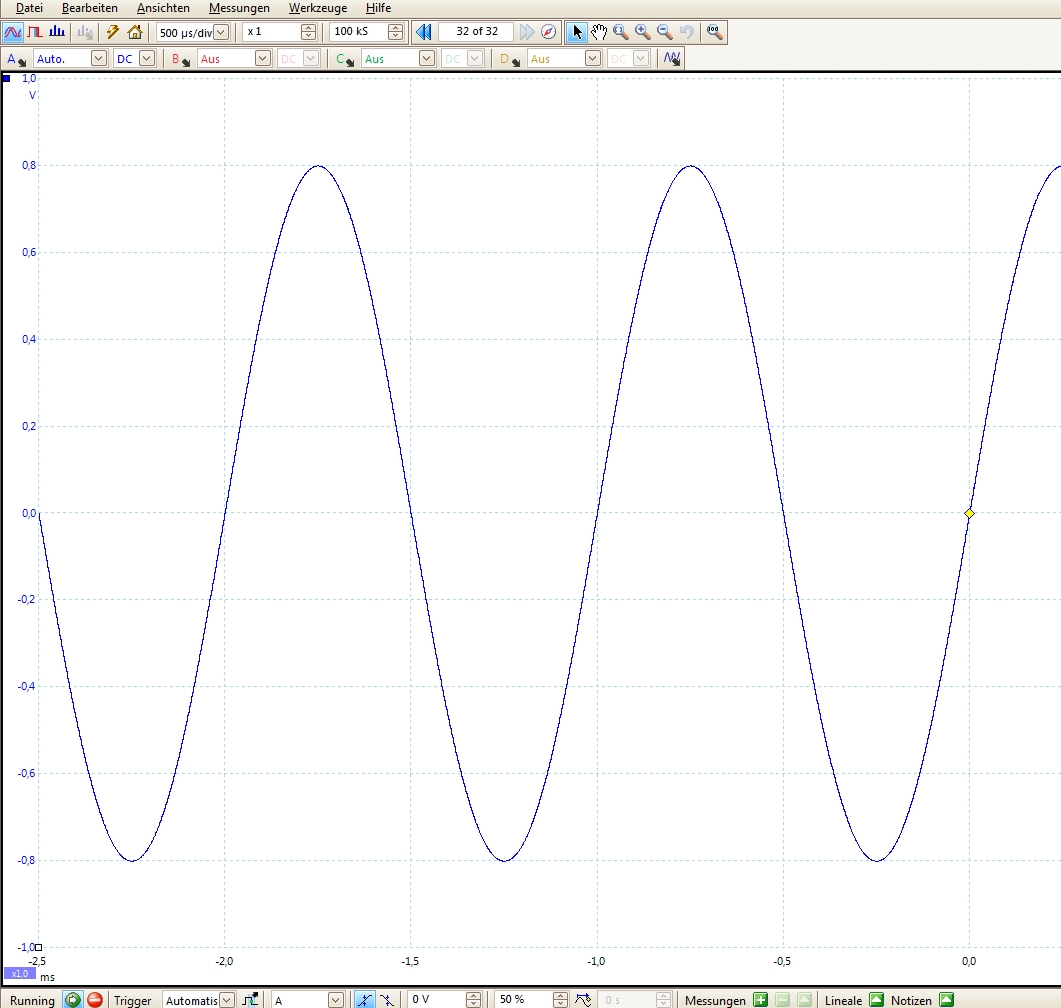Viewport: 1061px width, 1008px height.
Task: Click the Lineale green button
Action: coord(876,1000)
